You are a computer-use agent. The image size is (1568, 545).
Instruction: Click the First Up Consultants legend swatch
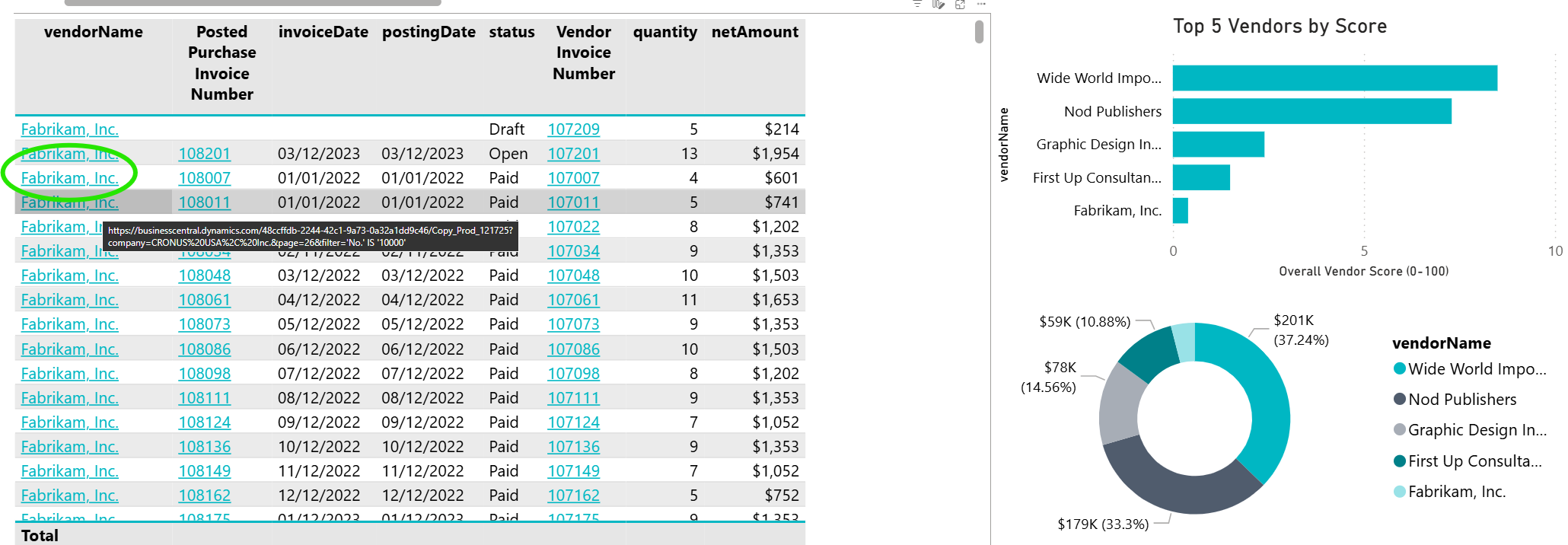click(x=1399, y=461)
